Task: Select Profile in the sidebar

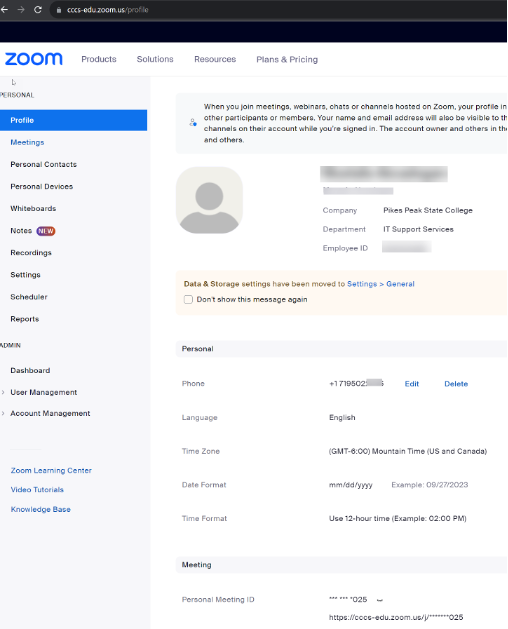Action: (x=73, y=120)
